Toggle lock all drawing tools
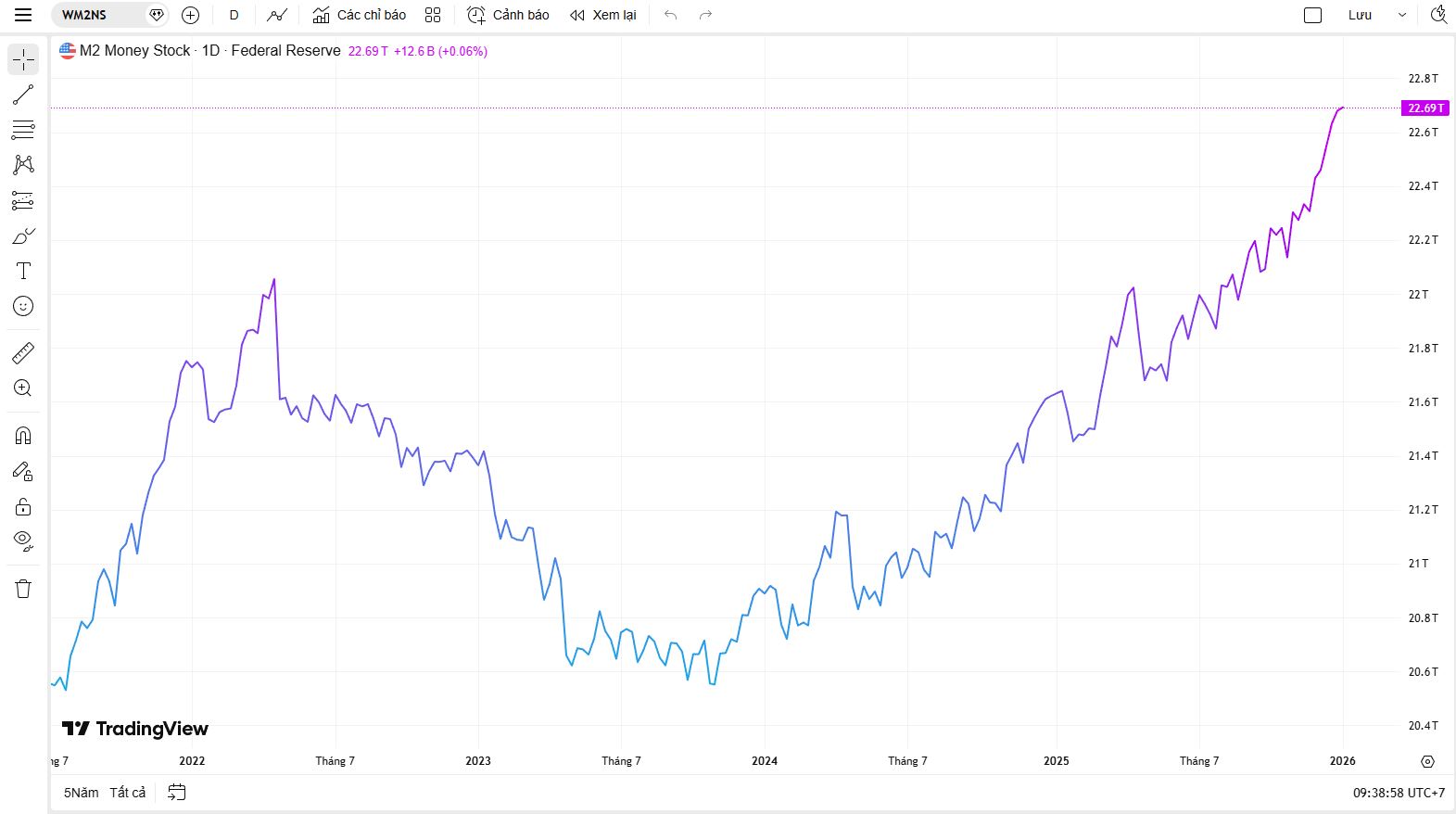The height and width of the screenshot is (814, 1456). (x=23, y=506)
